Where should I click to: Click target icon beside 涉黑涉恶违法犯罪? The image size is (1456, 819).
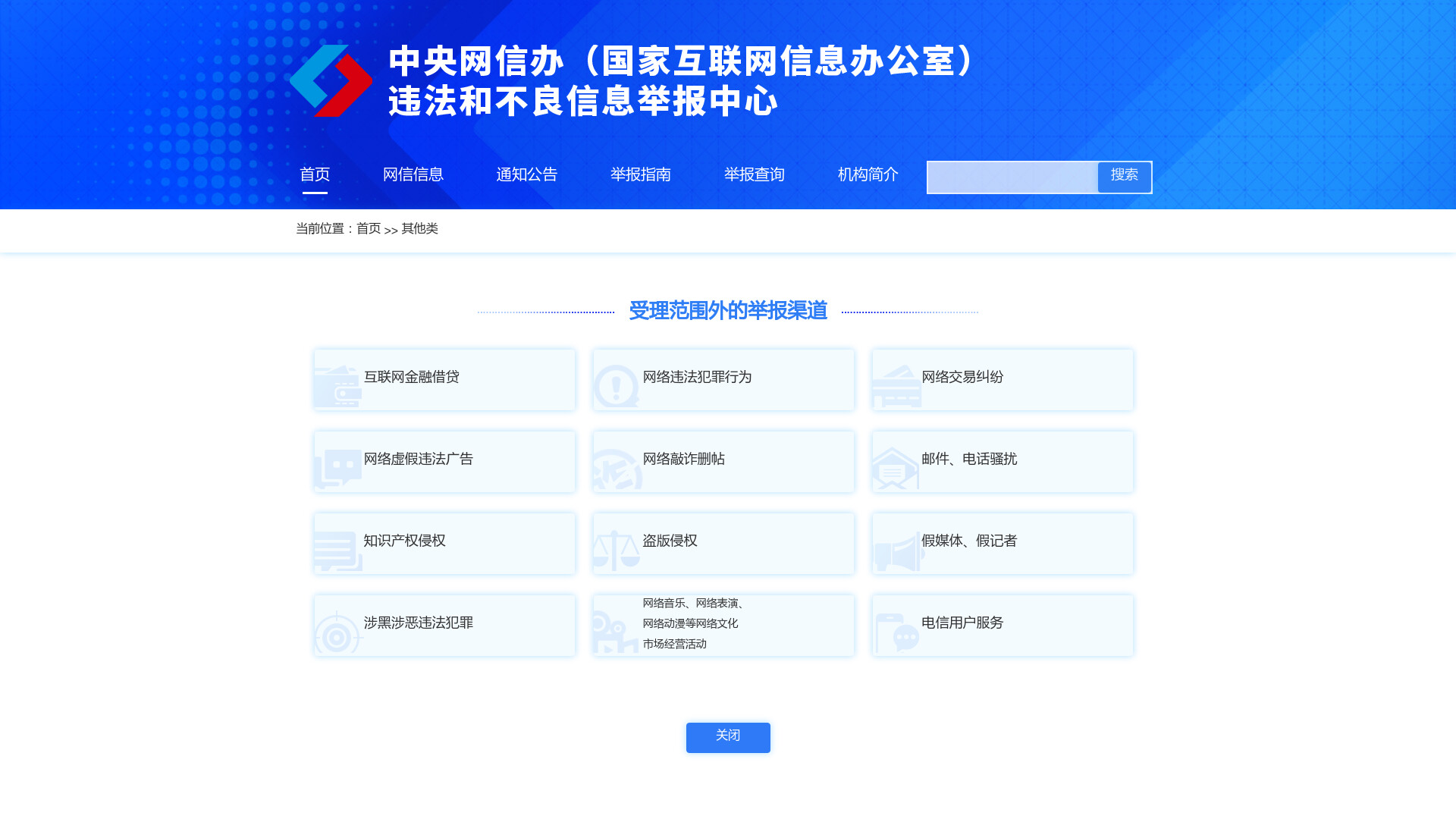[x=338, y=632]
